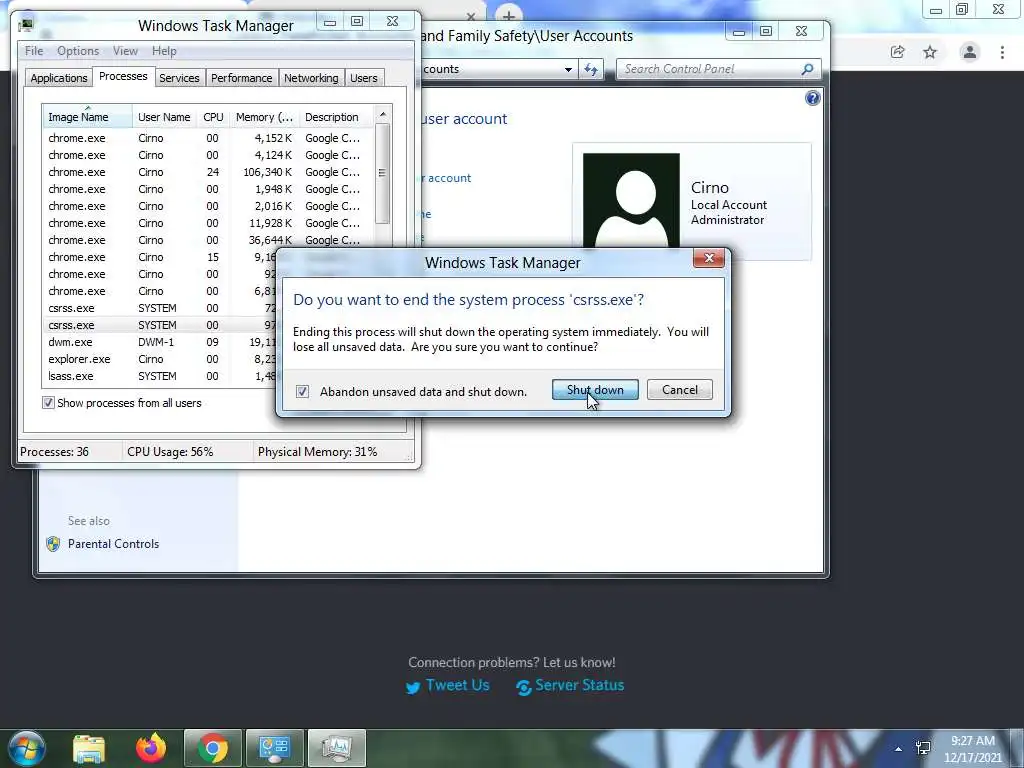The width and height of the screenshot is (1024, 768).
Task: Sort processes by Image Name column
Action: 88,117
